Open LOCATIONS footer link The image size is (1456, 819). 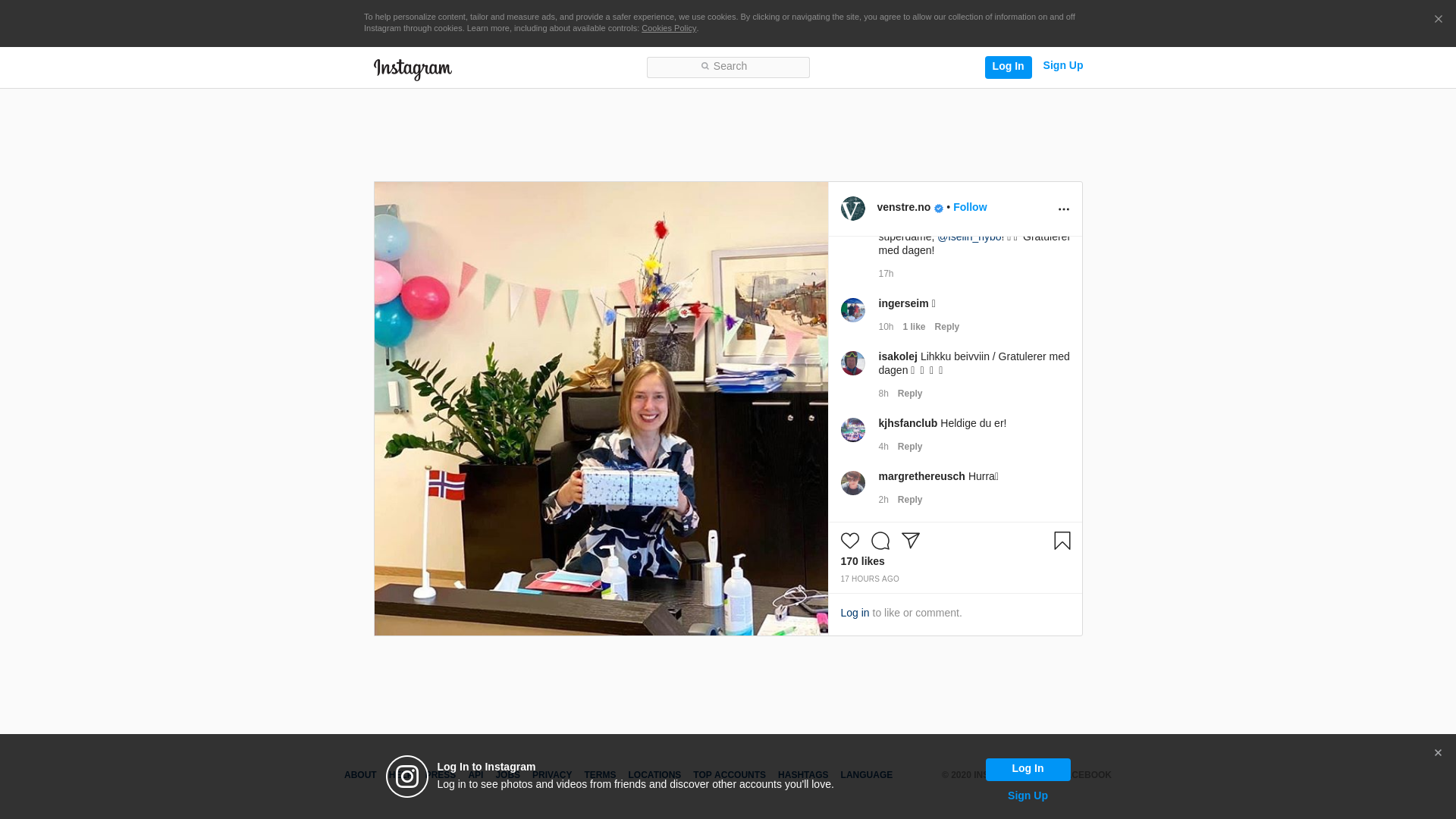(654, 775)
